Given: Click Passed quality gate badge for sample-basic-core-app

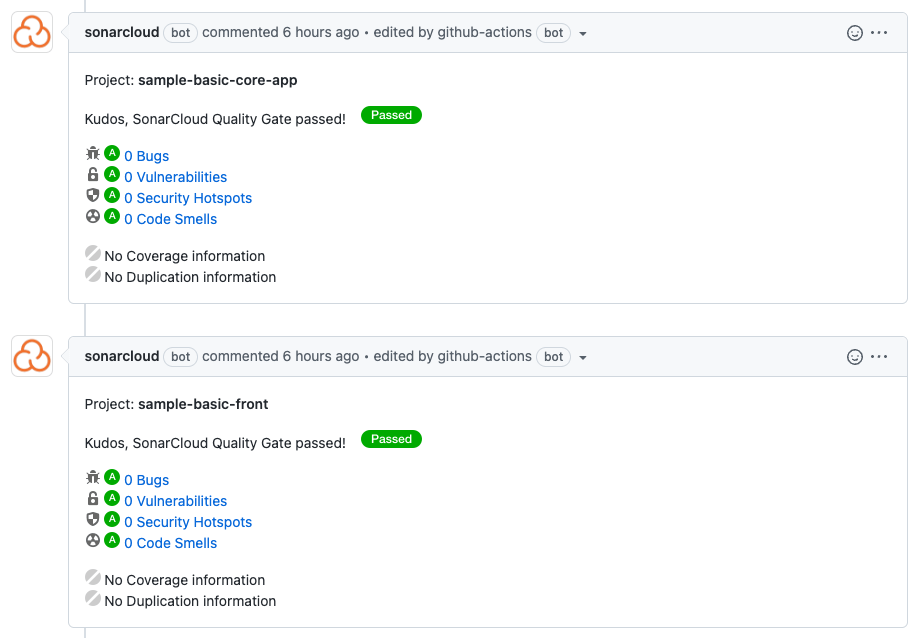Looking at the screenshot, I should tap(391, 115).
